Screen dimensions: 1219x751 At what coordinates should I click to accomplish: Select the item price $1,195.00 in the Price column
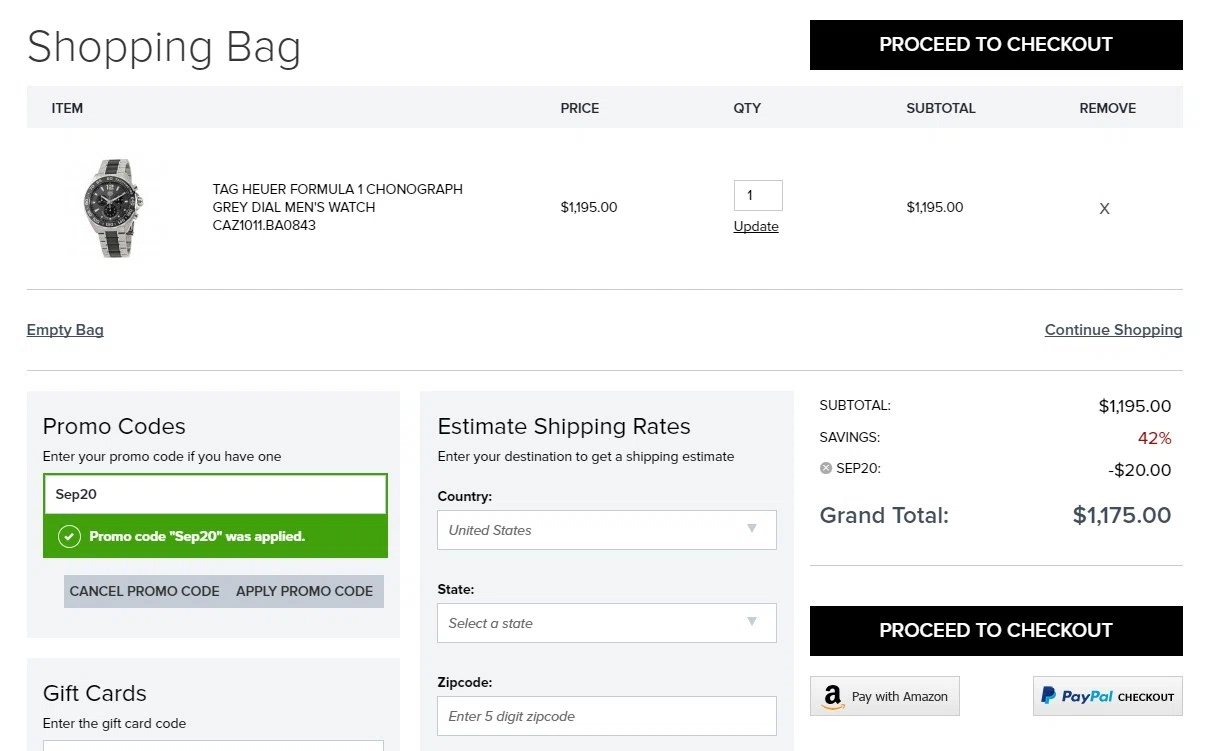(x=589, y=208)
